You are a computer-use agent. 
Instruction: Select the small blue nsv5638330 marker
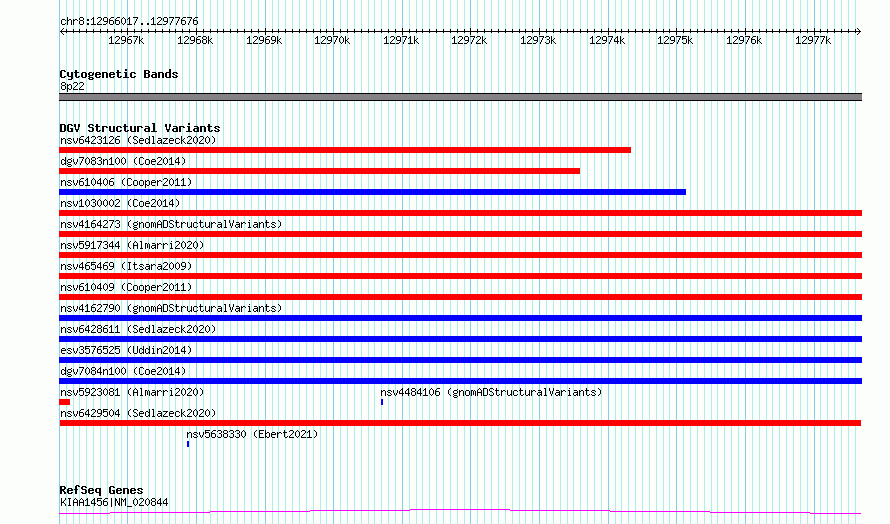coord(188,444)
